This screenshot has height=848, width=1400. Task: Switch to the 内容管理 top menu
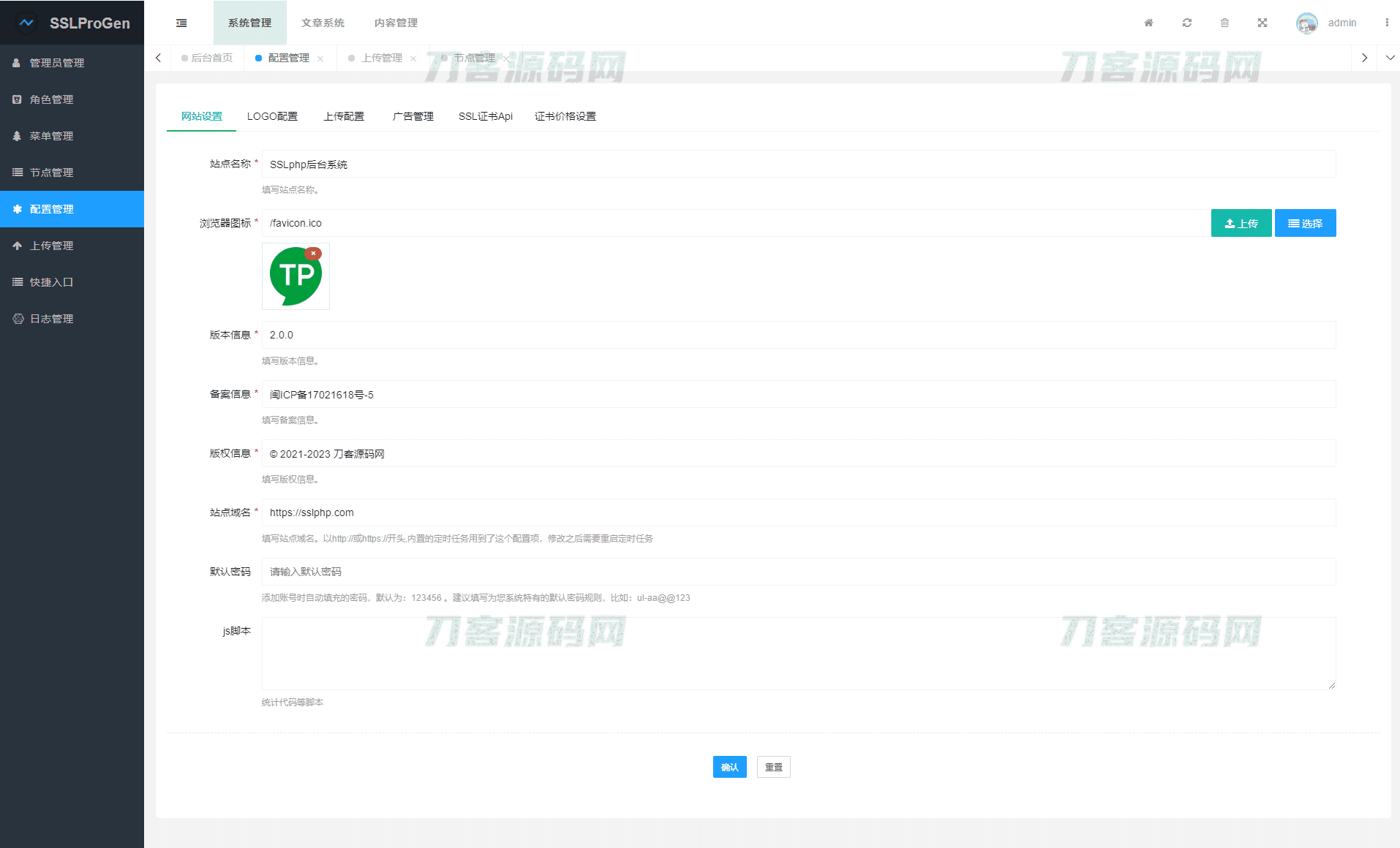pos(396,23)
